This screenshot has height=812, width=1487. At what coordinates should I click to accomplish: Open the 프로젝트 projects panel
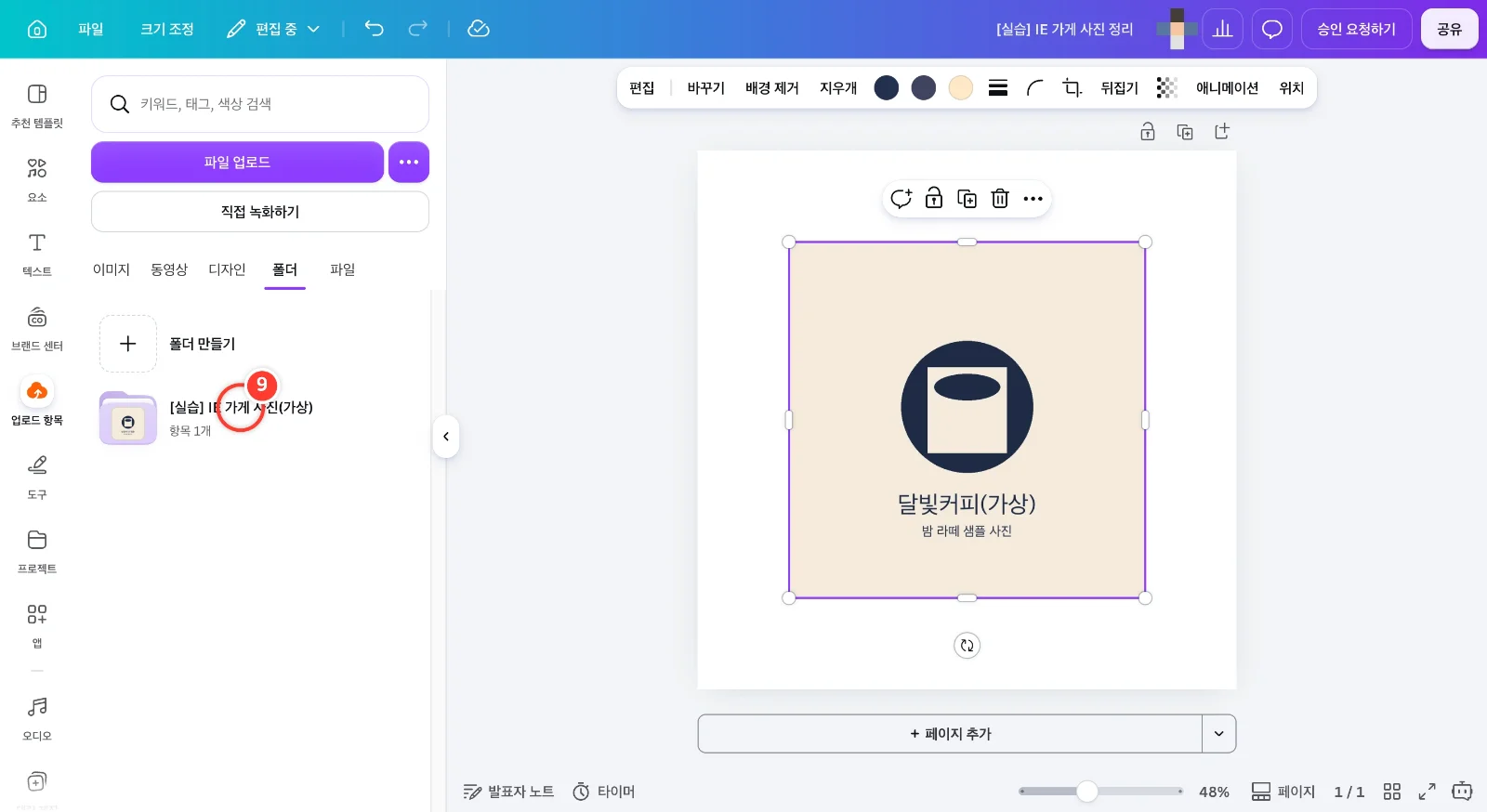pos(37,552)
